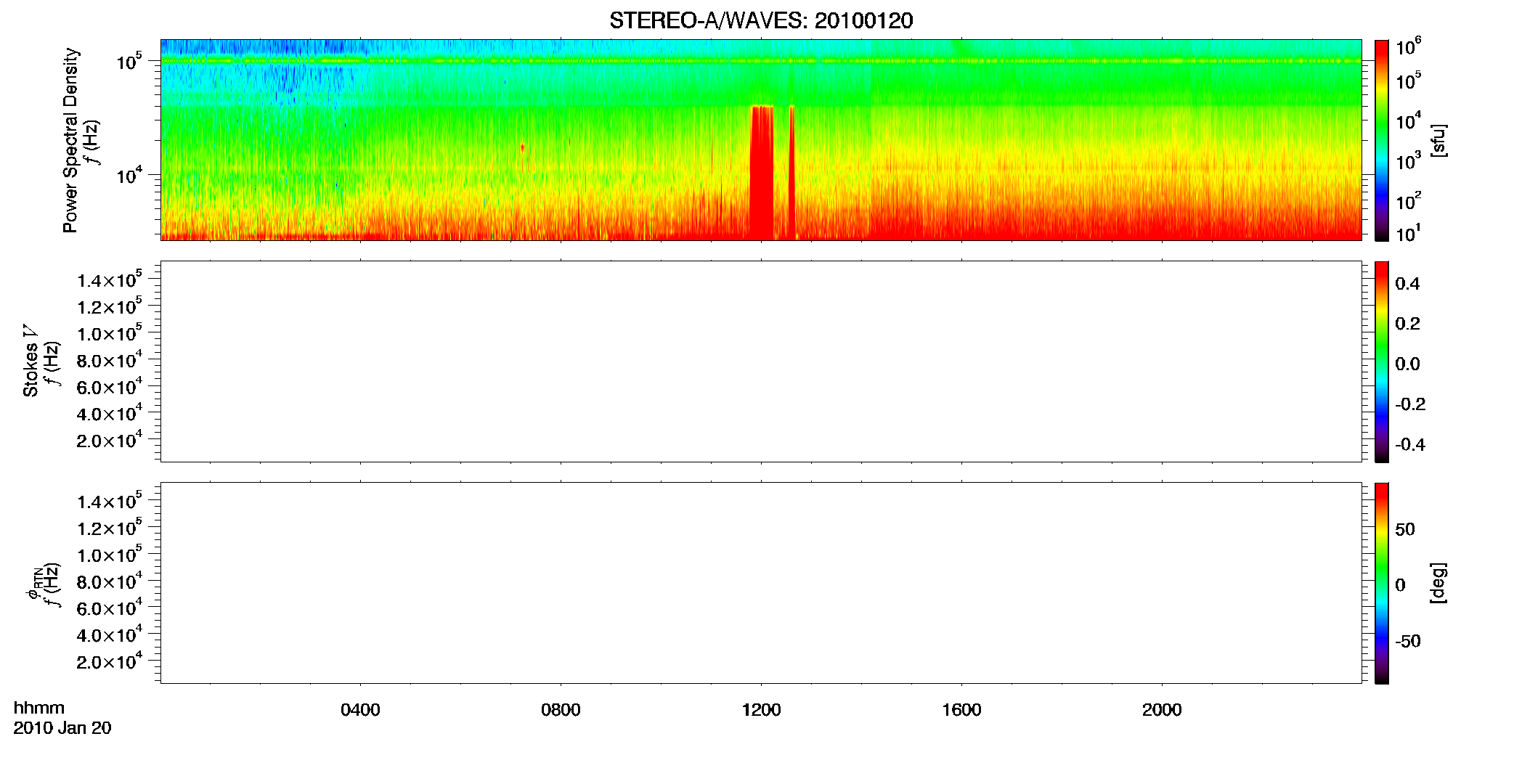The height and width of the screenshot is (784, 1522).
Task: Click the 0800 time tick label
Action: pyautogui.click(x=561, y=710)
